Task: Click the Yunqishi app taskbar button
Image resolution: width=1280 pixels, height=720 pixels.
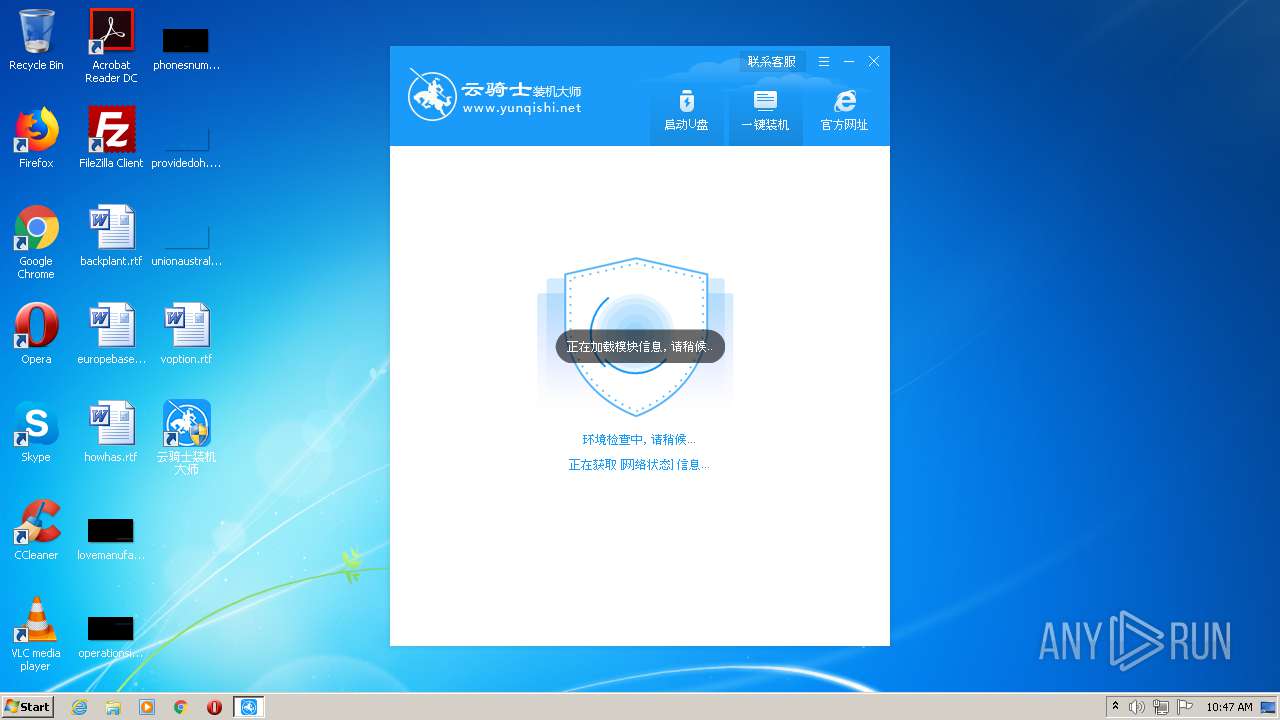Action: (249, 707)
